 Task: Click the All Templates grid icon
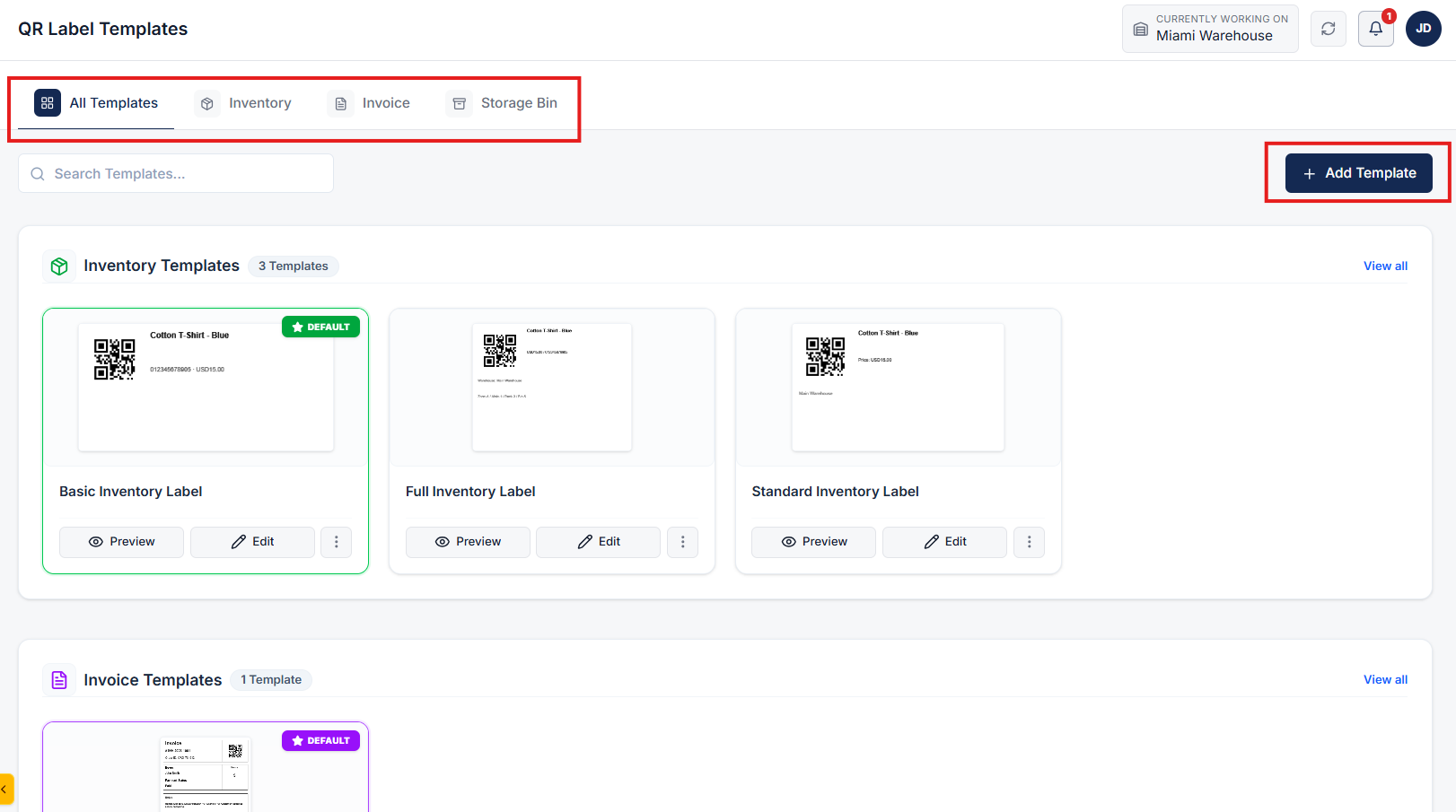[x=48, y=103]
